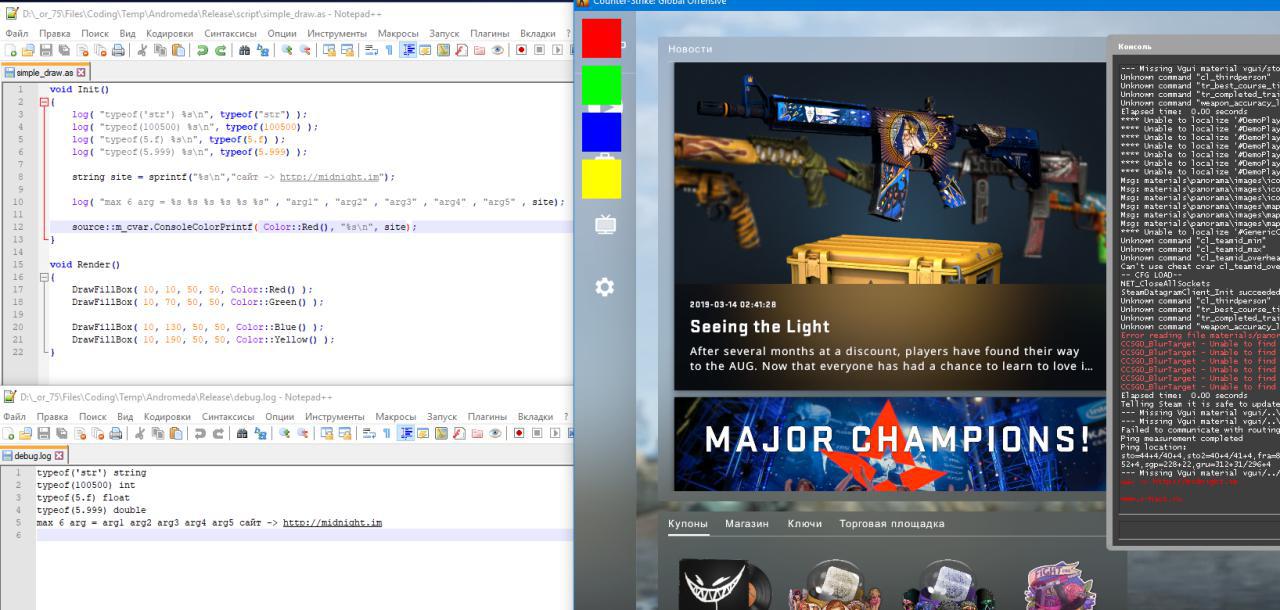Viewport: 1280px width, 610px height.
Task: Close the simple_draw.as tab with its red X
Action: [x=81, y=72]
